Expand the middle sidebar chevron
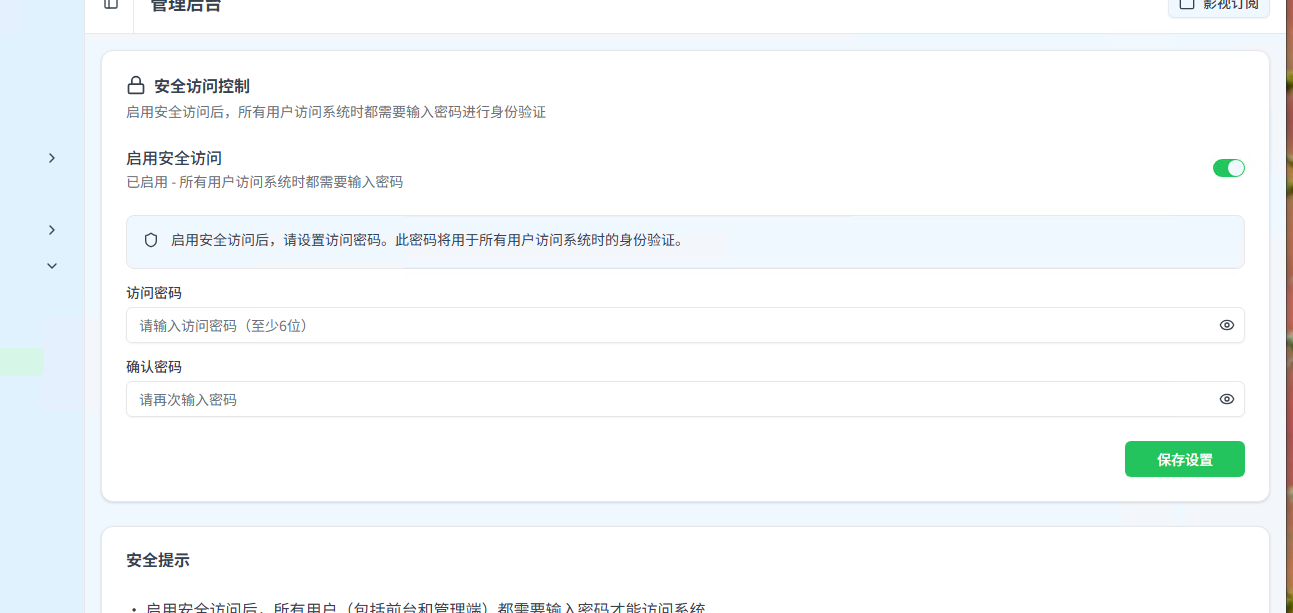The height and width of the screenshot is (613, 1293). pos(51,229)
